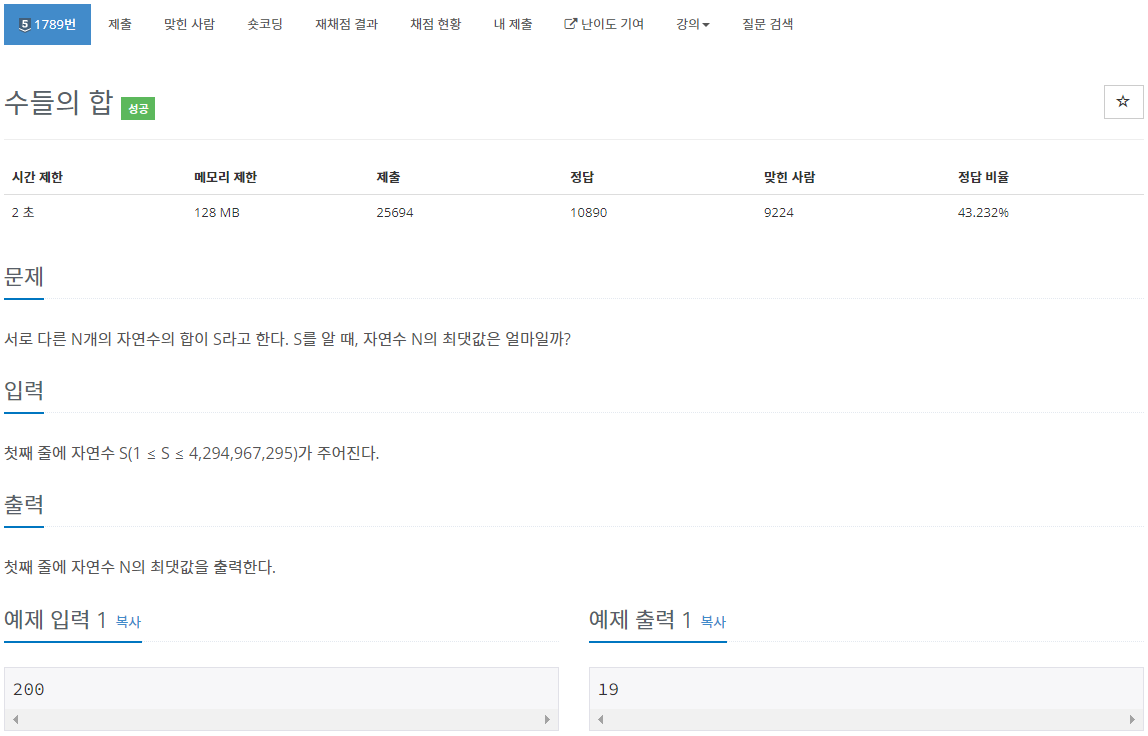
Task: Click the 시간 제한 column header
Action: [37, 177]
